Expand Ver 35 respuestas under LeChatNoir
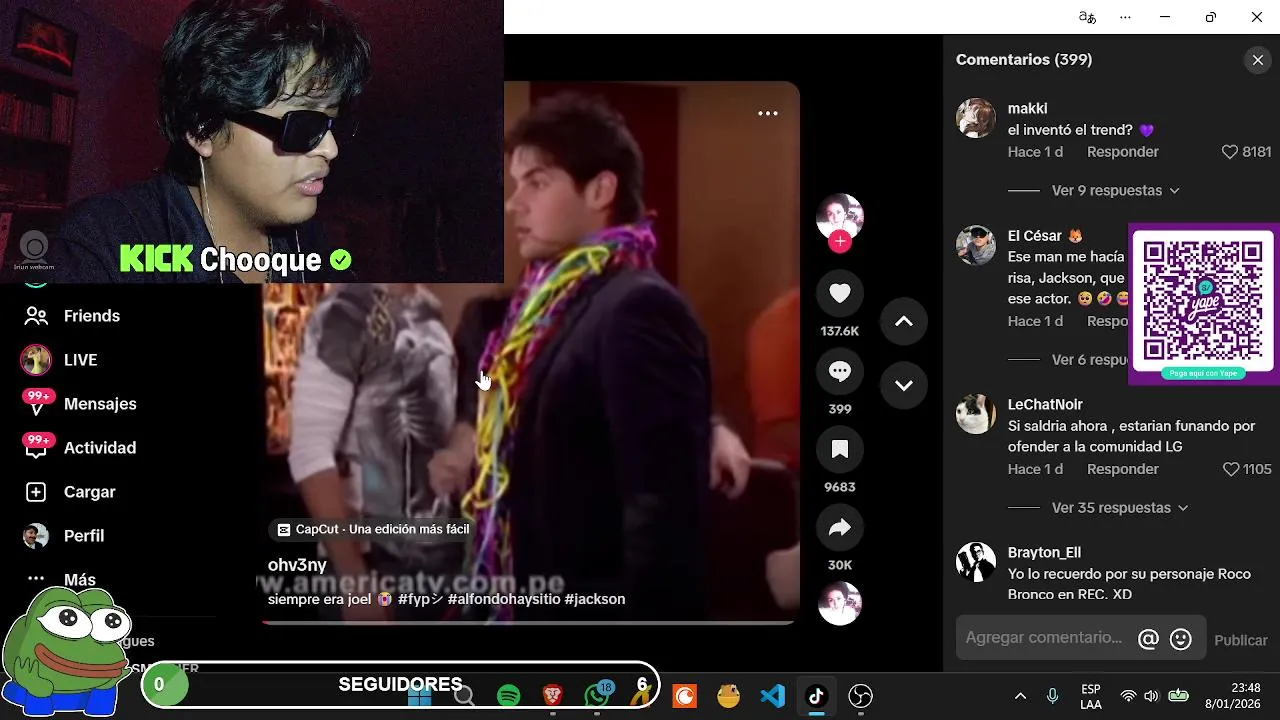Viewport: 1280px width, 720px height. point(1120,508)
